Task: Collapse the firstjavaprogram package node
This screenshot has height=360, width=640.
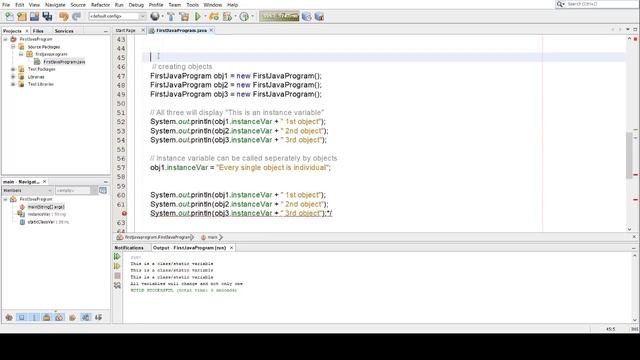Action: pyautogui.click(x=21, y=54)
